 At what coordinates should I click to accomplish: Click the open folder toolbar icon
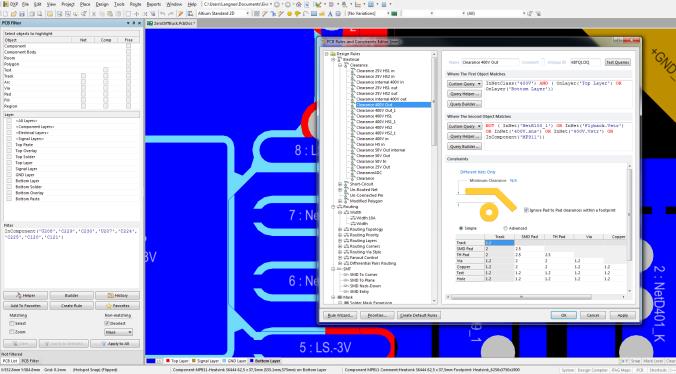coord(14,14)
